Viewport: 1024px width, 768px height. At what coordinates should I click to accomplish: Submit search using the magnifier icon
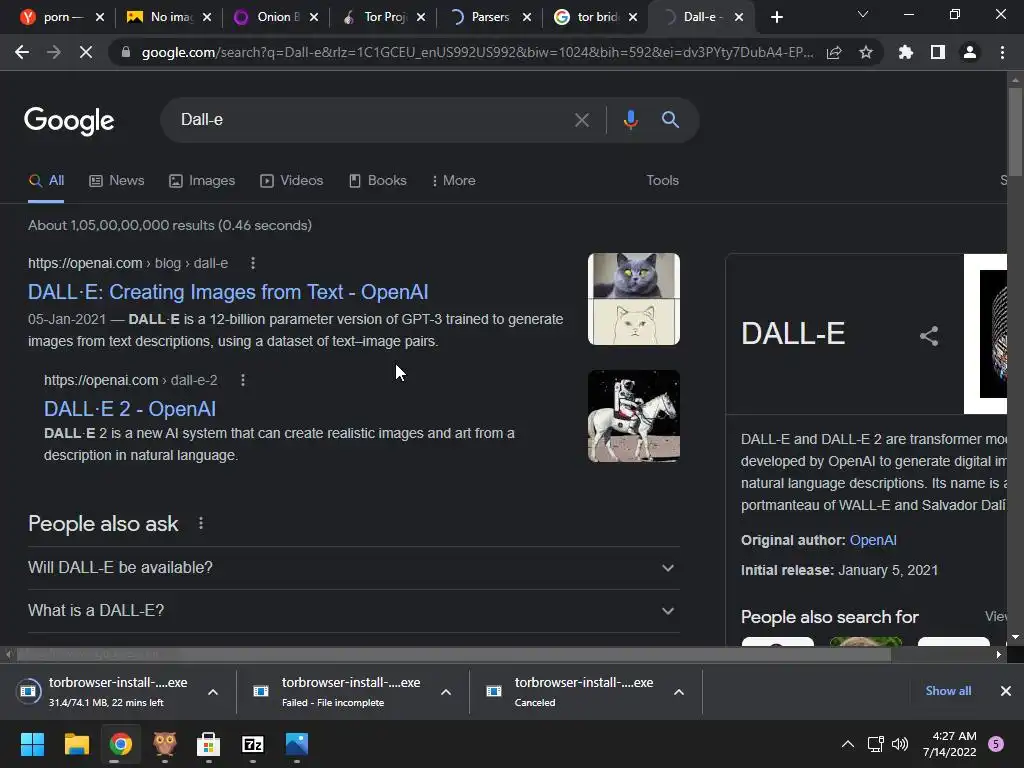click(670, 120)
